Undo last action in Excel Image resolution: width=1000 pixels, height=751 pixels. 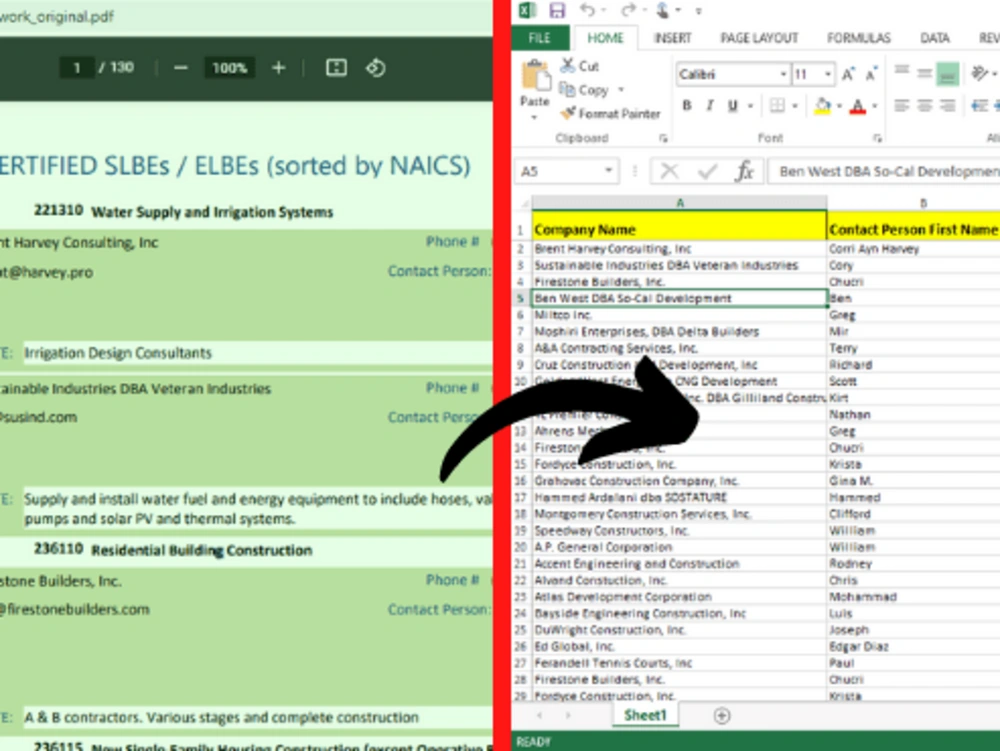point(587,10)
